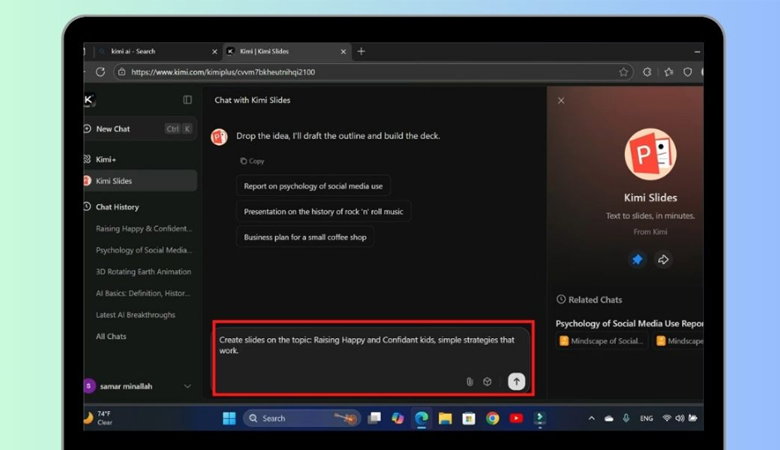The width and height of the screenshot is (780, 450).
Task: Open the Windows Start menu
Action: tap(229, 418)
